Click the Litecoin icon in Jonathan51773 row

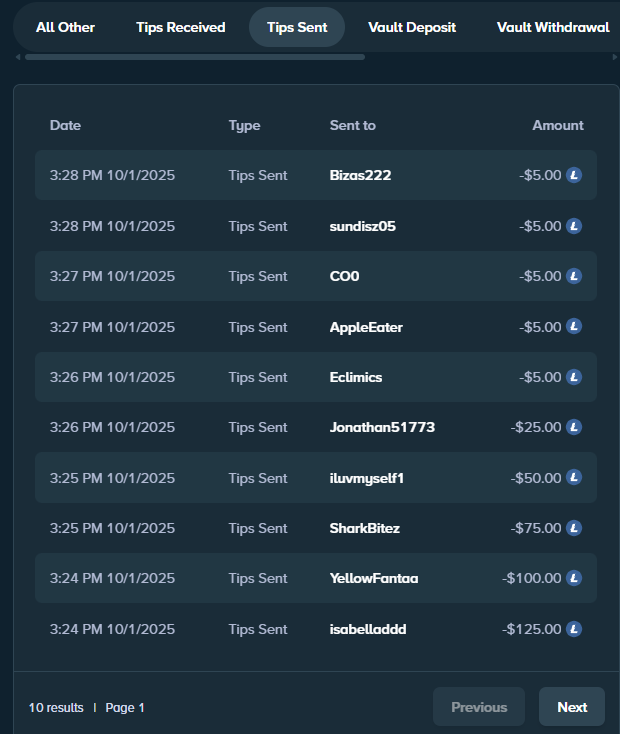tap(574, 427)
